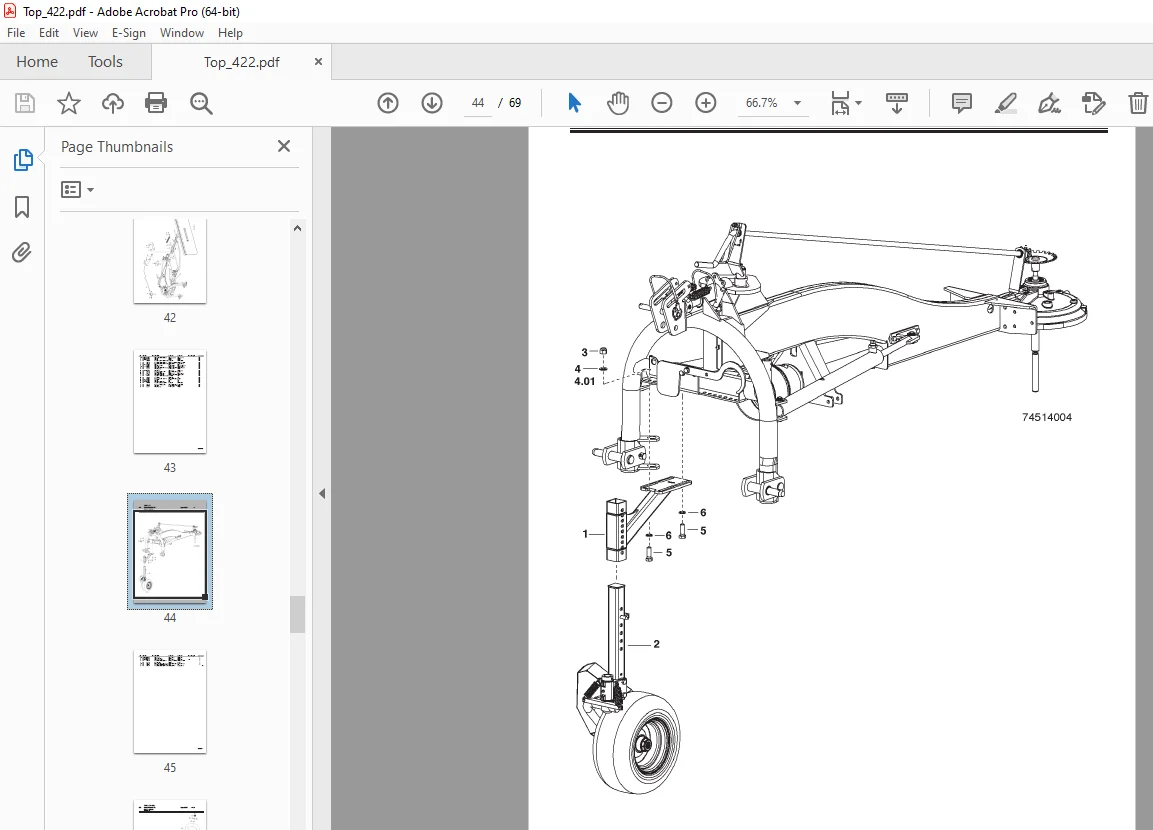
Task: Switch to the Home tab
Action: pos(37,62)
